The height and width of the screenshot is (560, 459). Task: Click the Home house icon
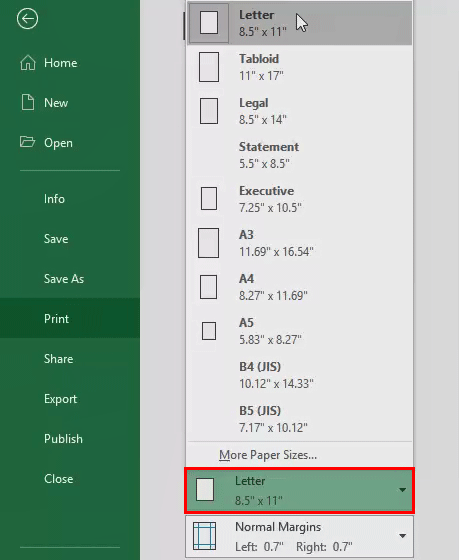(x=28, y=63)
